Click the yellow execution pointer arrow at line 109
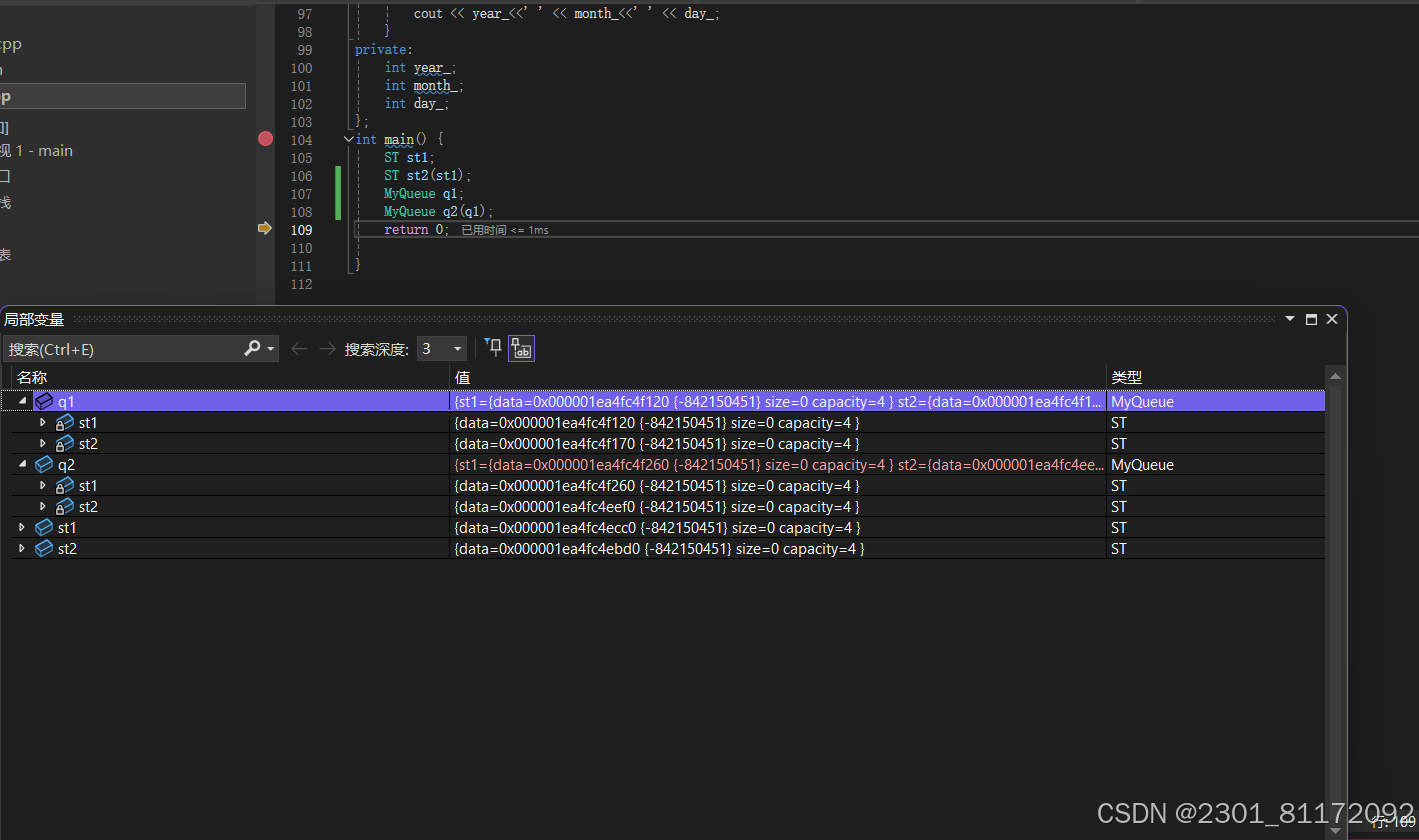Screen dimensions: 1419x840 (x=264, y=228)
